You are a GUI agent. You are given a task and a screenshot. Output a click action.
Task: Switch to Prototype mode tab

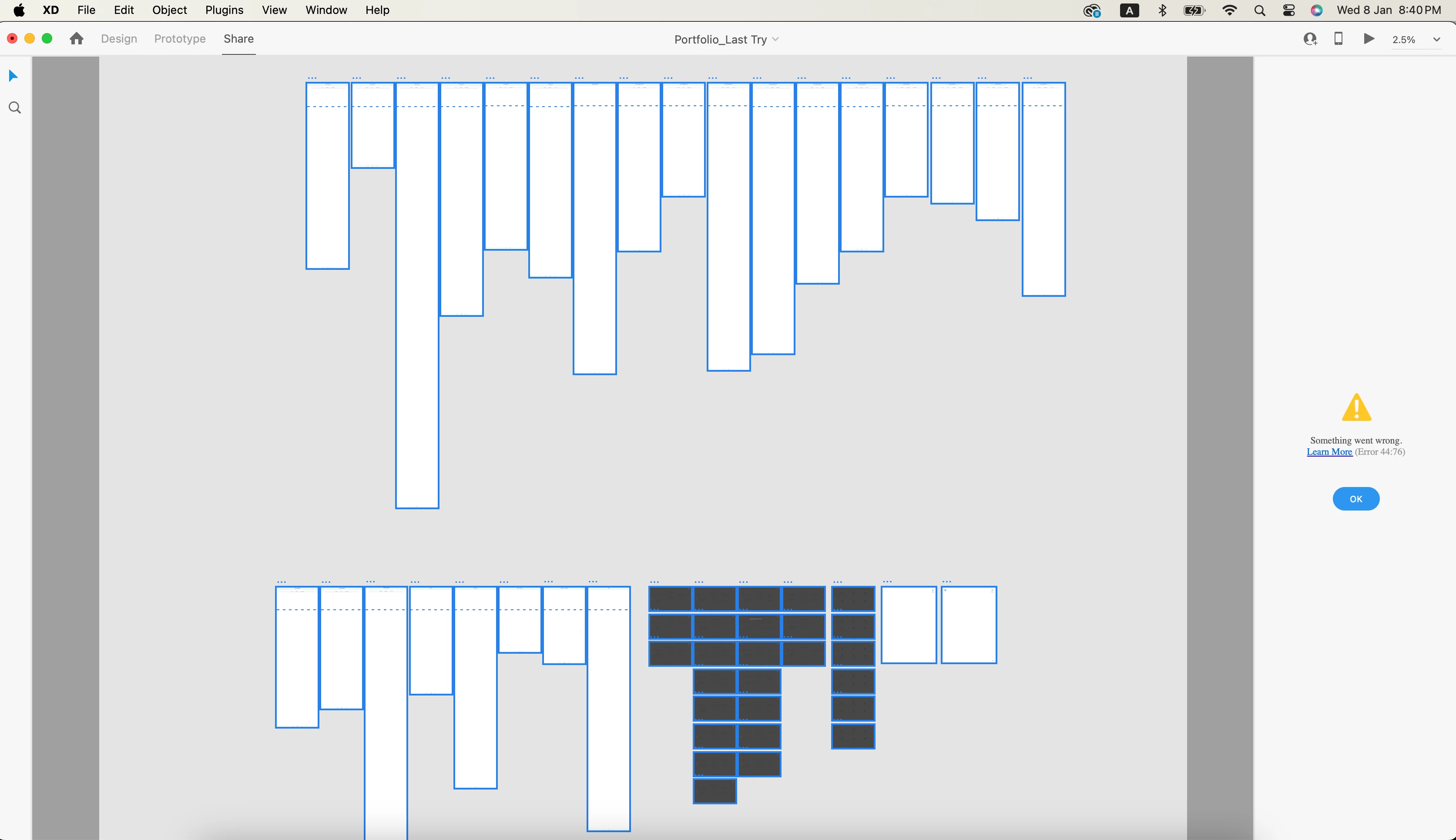(x=179, y=39)
